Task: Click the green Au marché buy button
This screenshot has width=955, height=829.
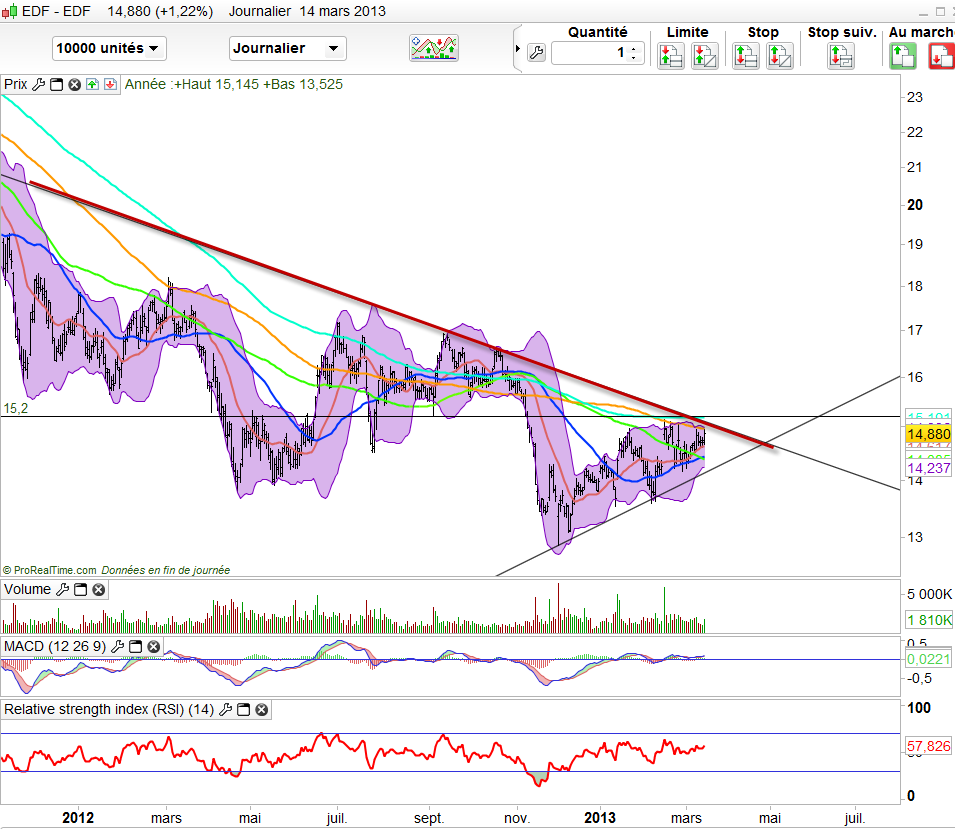Action: coord(903,55)
